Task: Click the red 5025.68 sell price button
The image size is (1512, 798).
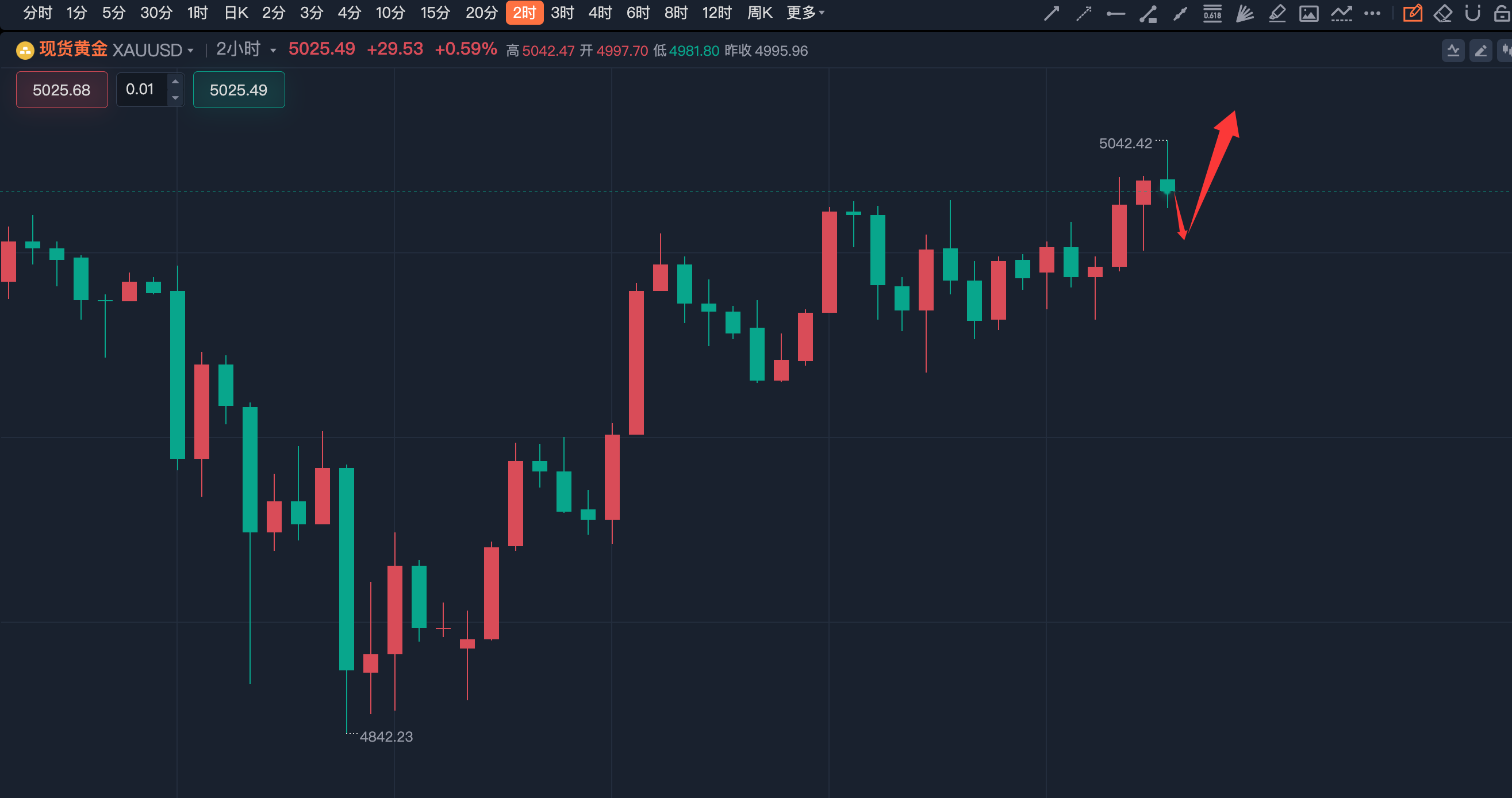Action: click(62, 90)
